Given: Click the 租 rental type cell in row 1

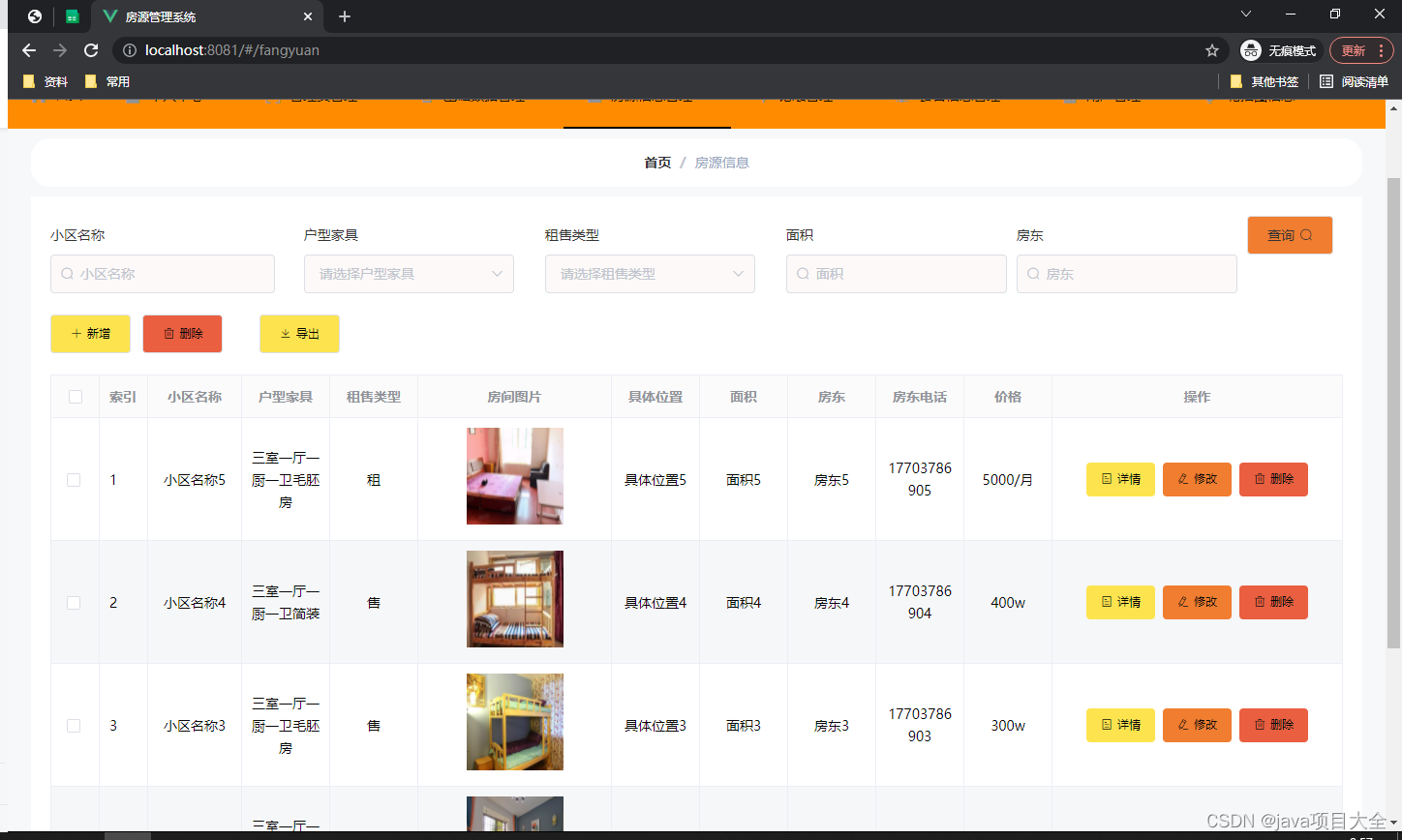Looking at the screenshot, I should point(374,480).
